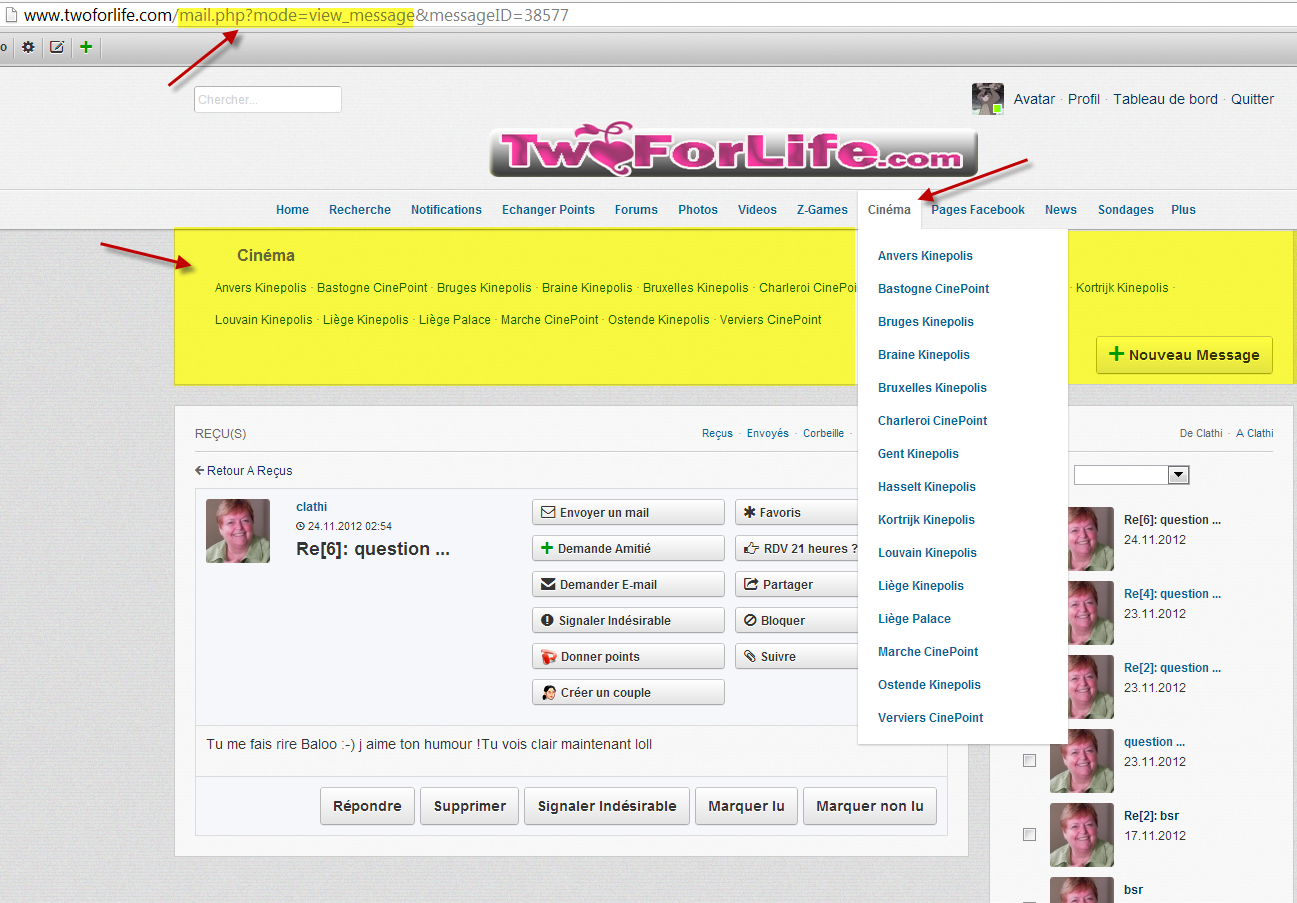Select Bruxelles Kinepolis in the Cinéma dropdown list
1297x903 pixels.
pyautogui.click(x=932, y=388)
